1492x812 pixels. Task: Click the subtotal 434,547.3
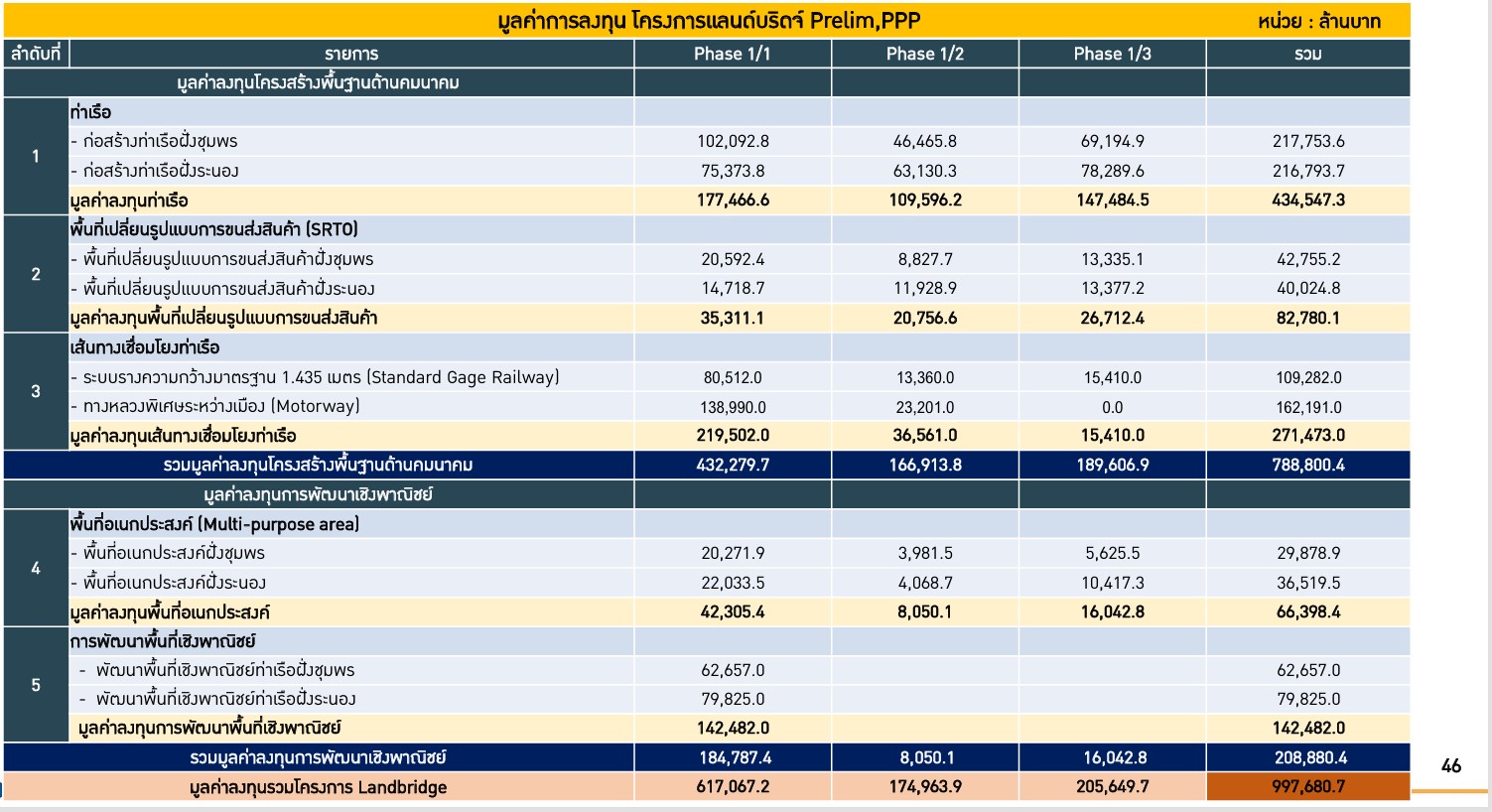(1308, 200)
